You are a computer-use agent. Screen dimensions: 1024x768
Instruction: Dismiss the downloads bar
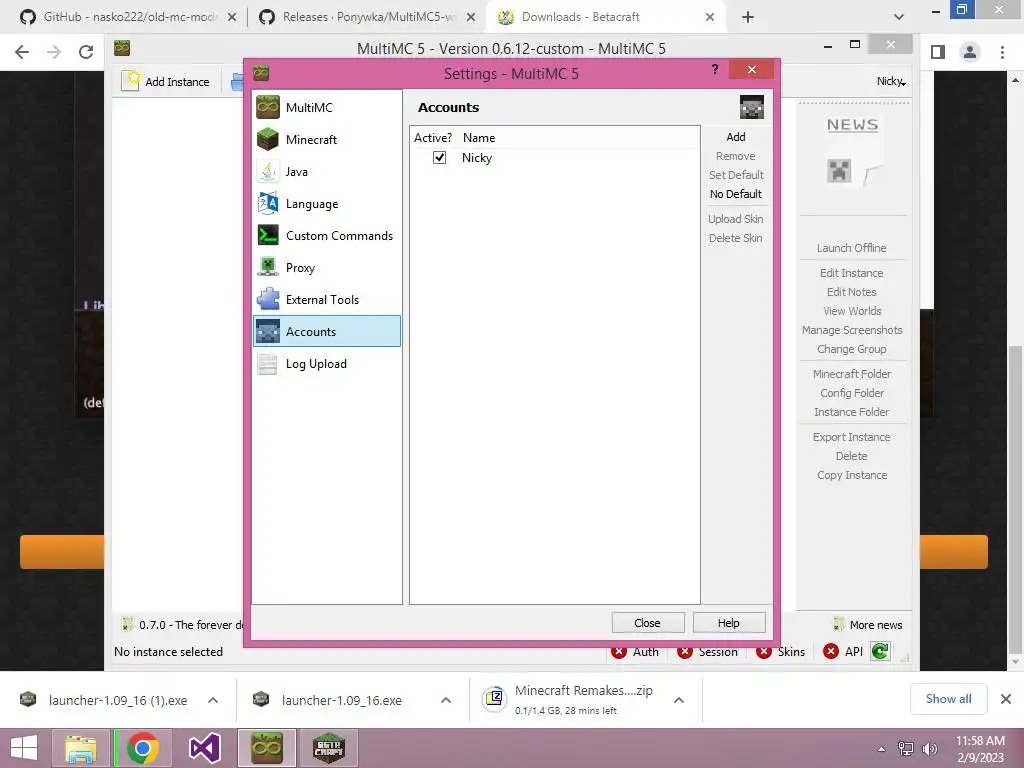click(1006, 699)
